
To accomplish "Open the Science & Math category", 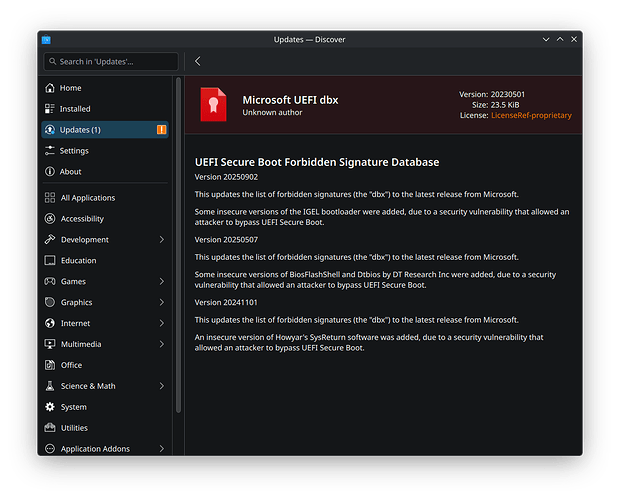I will point(87,386).
